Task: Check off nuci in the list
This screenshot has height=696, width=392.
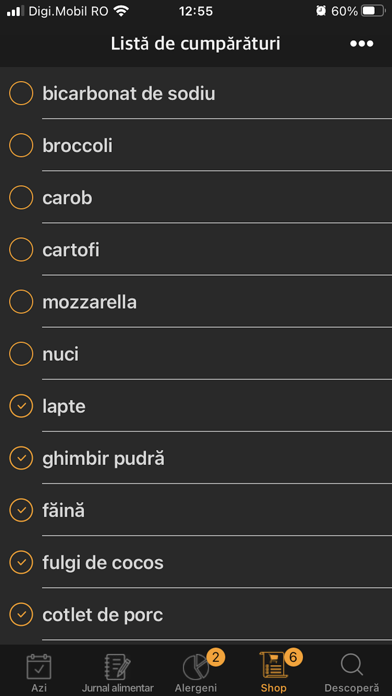Action: tap(21, 354)
